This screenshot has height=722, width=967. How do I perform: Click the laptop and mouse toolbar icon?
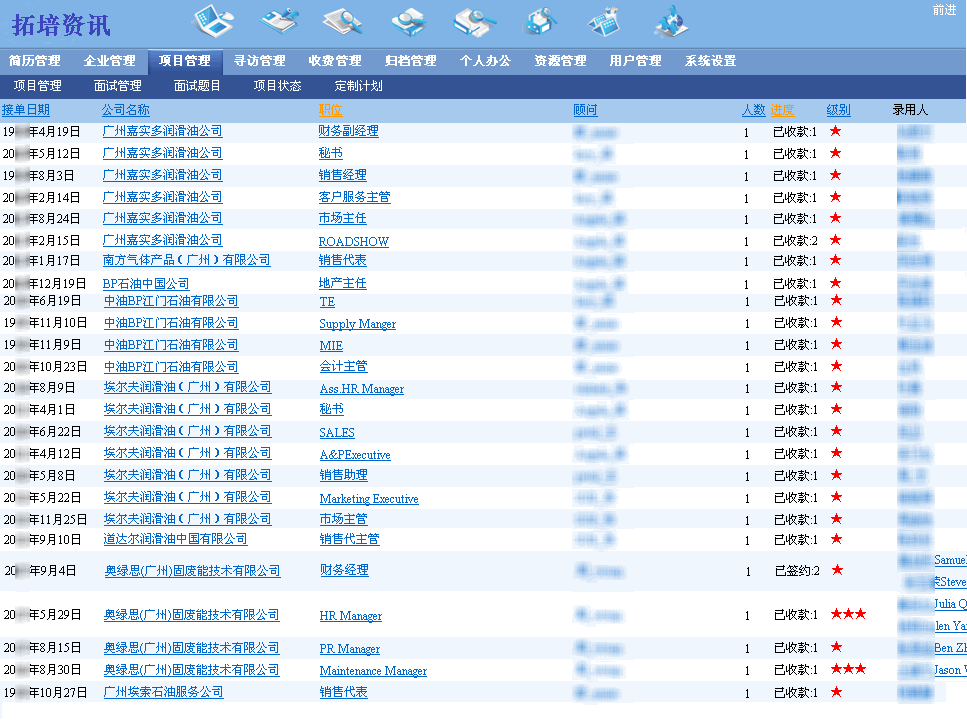[213, 20]
